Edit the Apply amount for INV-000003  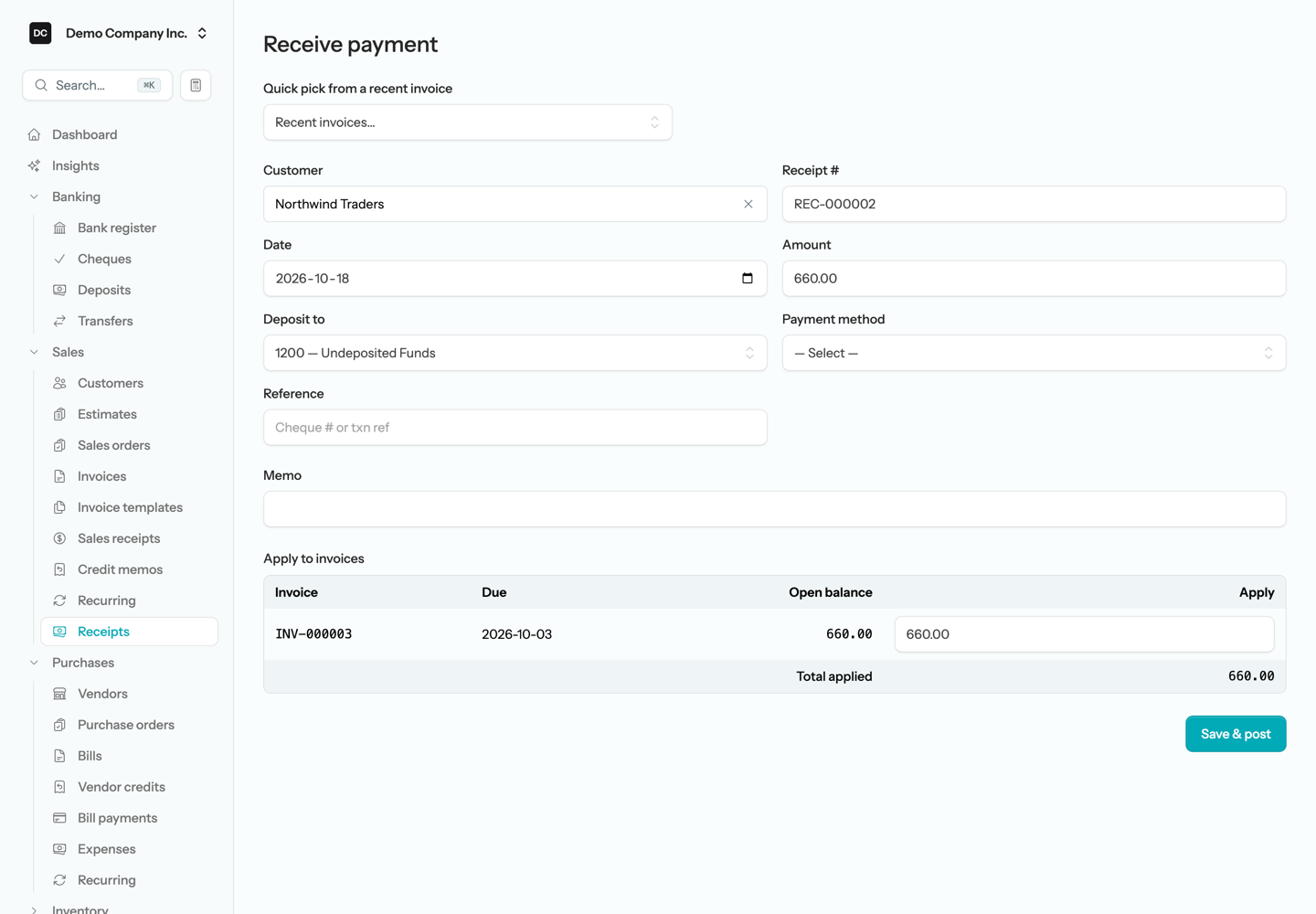1084,634
